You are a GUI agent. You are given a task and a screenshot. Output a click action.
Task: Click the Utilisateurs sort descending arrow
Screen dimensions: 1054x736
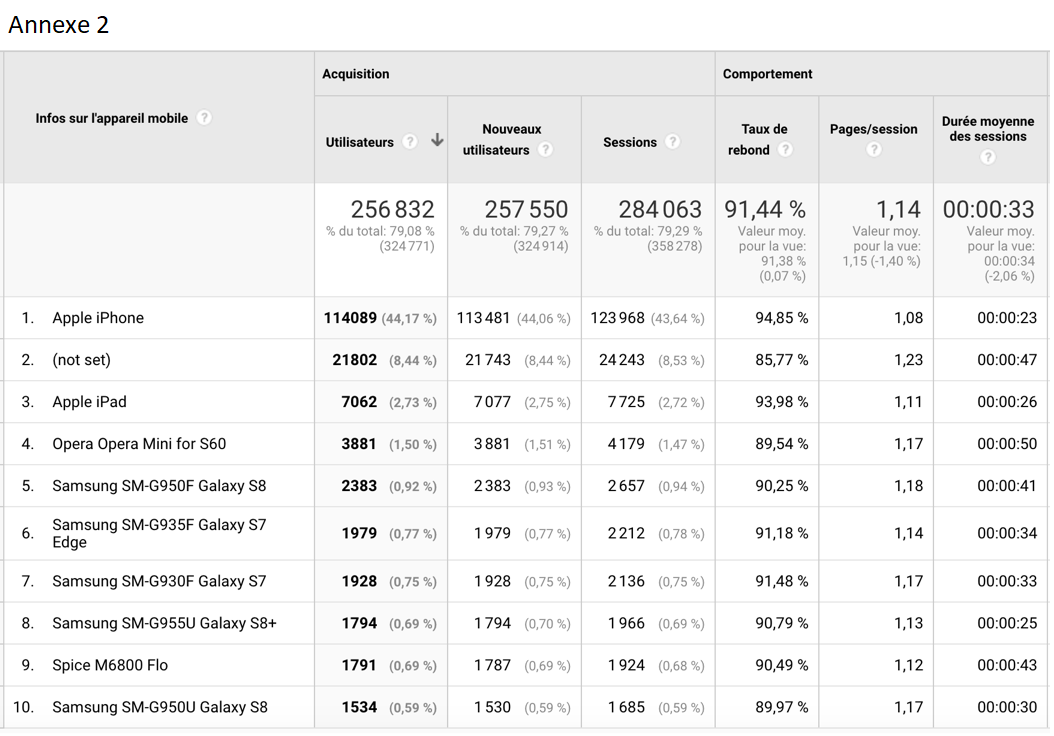click(x=437, y=141)
